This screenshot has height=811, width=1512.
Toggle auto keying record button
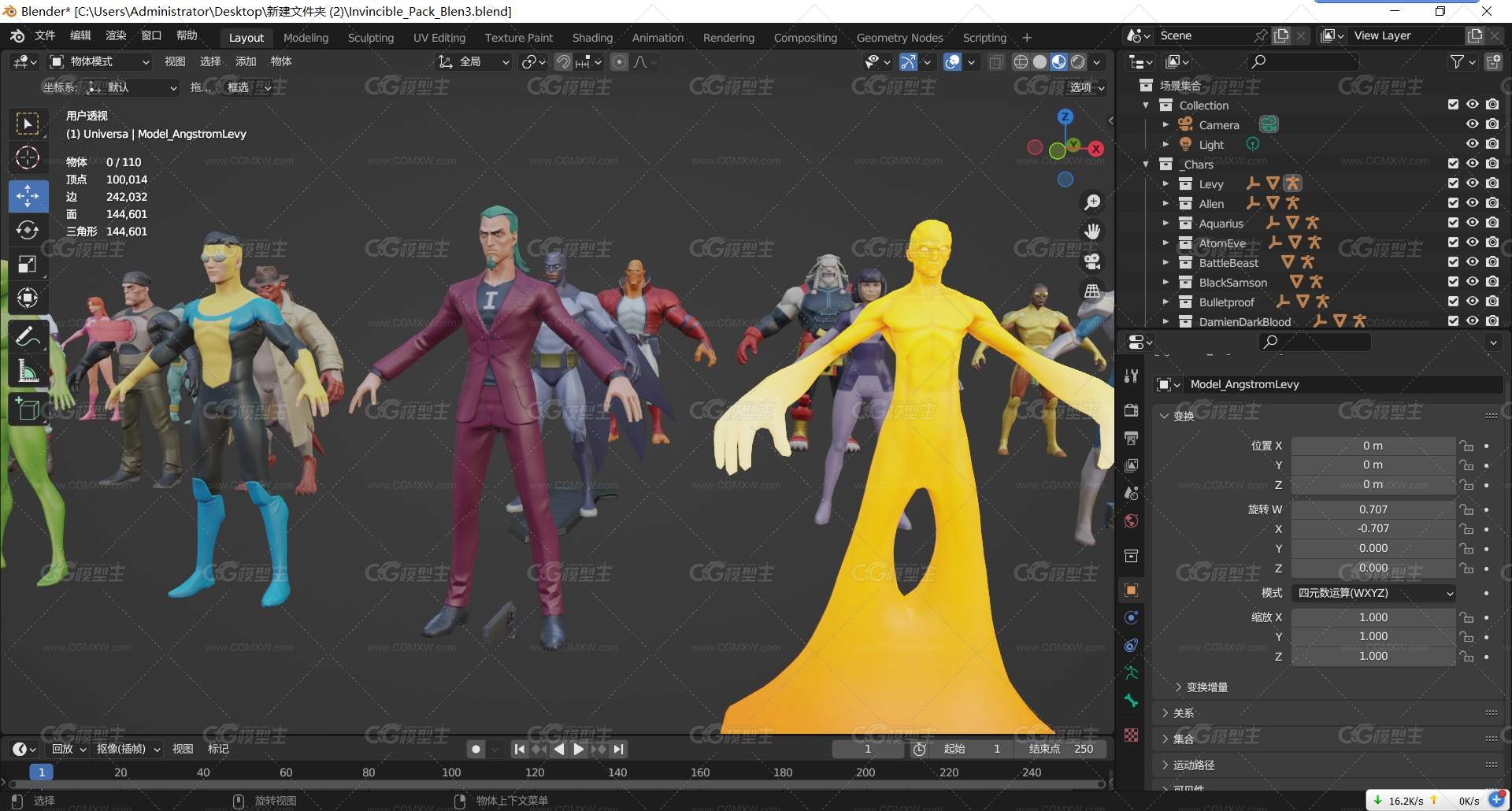(x=476, y=750)
